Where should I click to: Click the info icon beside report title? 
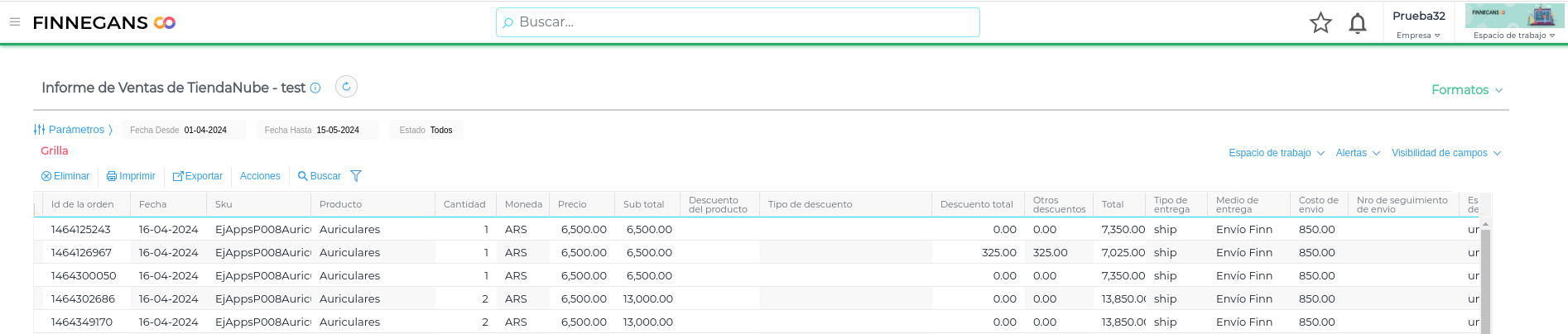pos(315,88)
